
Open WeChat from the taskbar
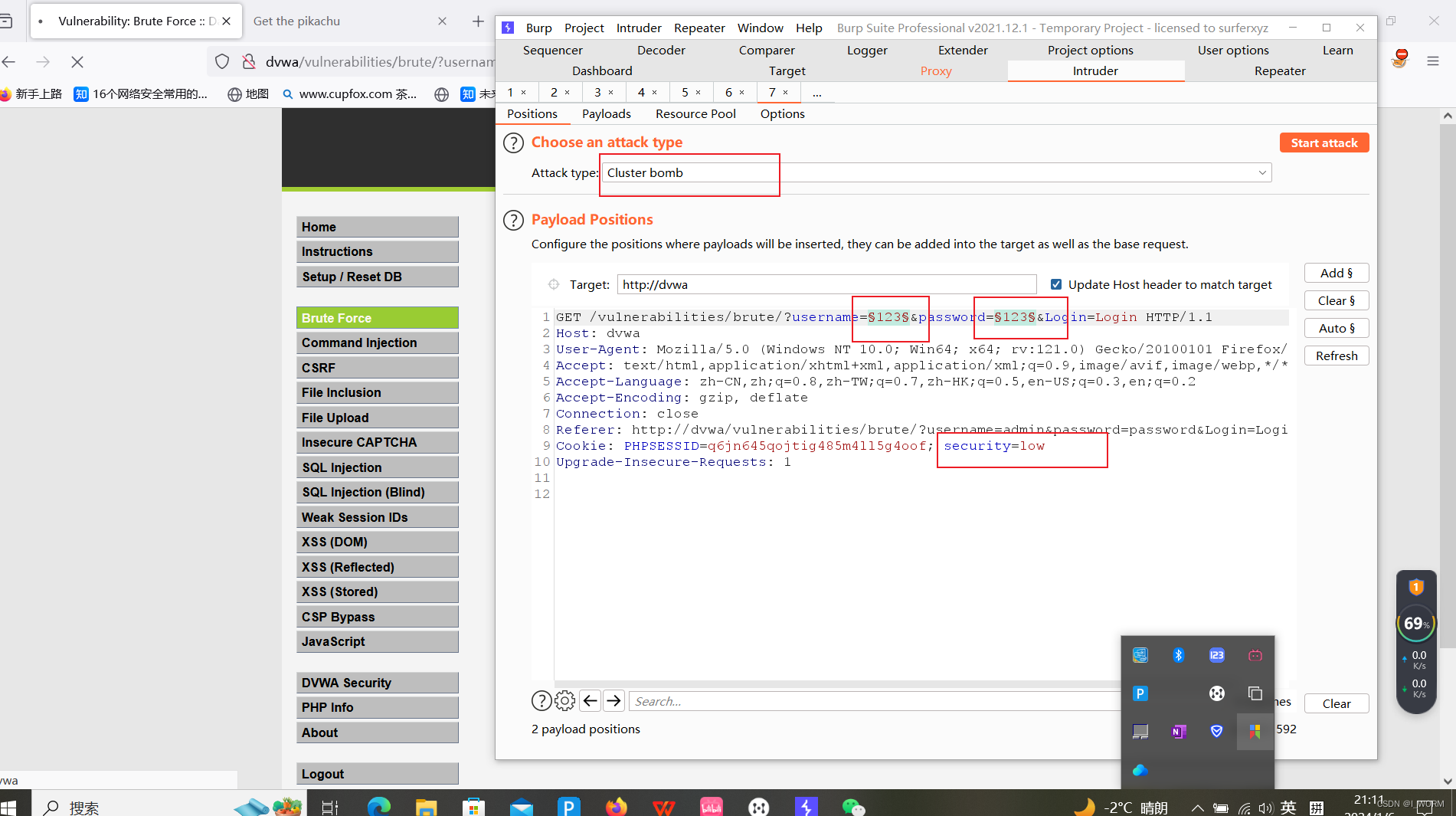tap(853, 807)
